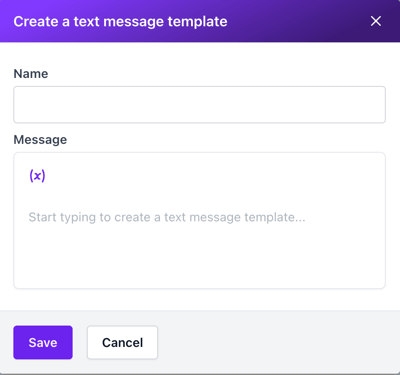Click into the Message text area
This screenshot has height=375, width=400.
(199, 220)
